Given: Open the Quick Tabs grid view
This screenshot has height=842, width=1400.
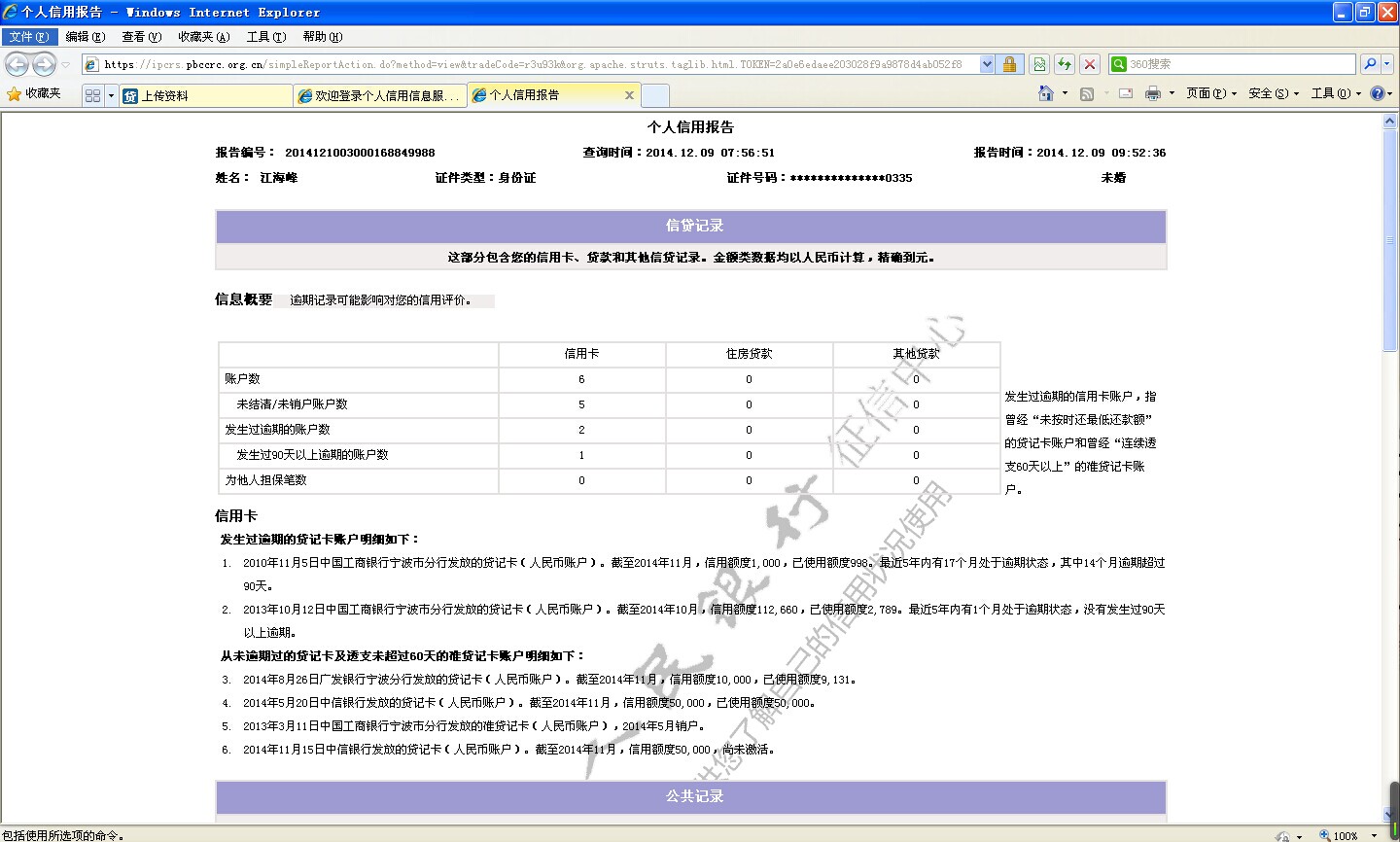Looking at the screenshot, I should [92, 95].
